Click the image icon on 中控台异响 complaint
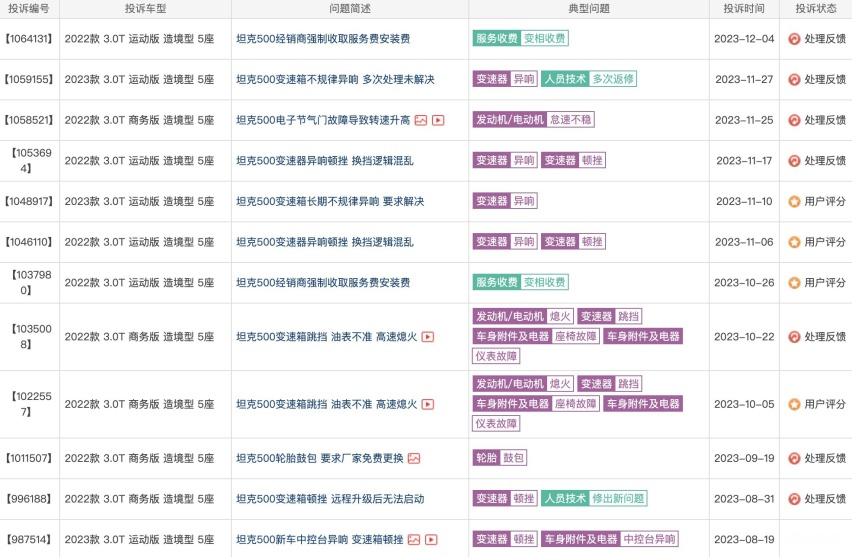Viewport: 852px width, 557px height. pos(414,540)
